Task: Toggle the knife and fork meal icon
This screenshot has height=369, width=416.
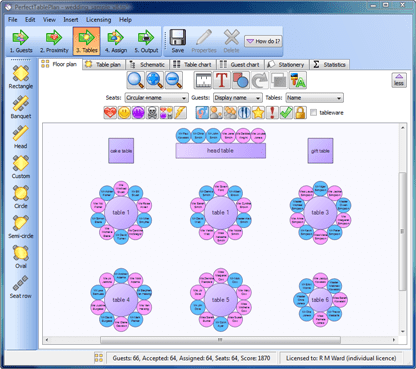Action: 244,113
